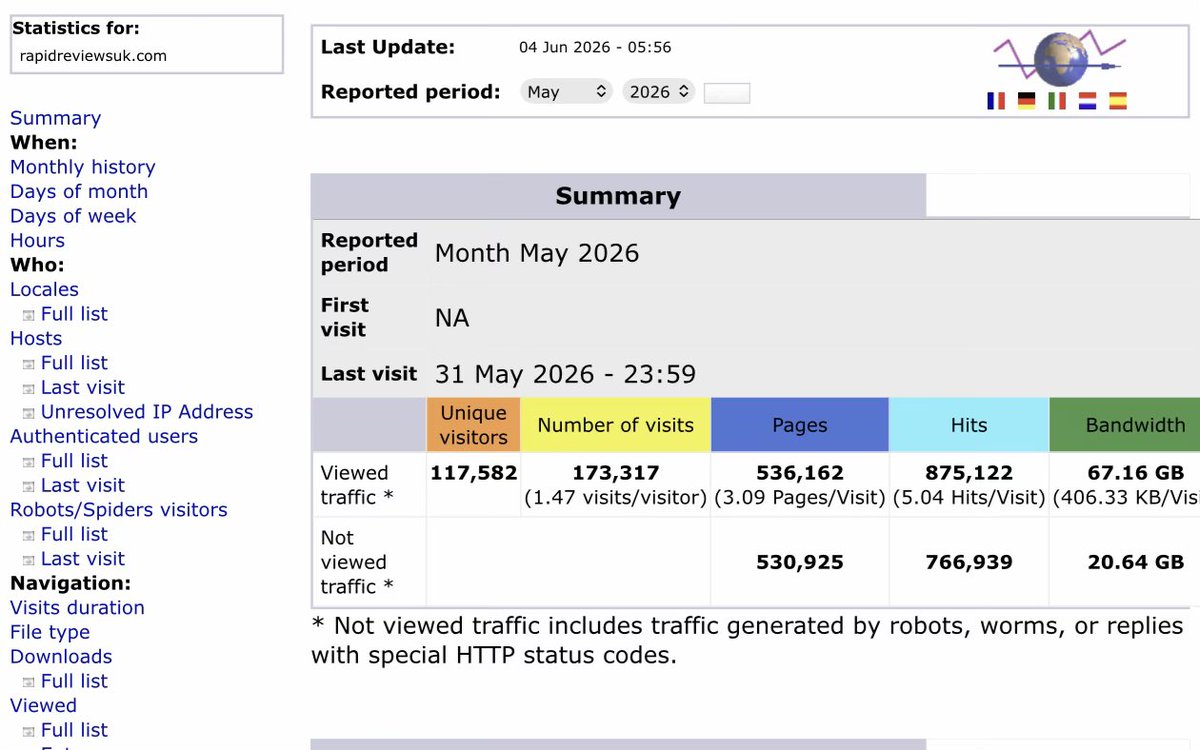1200x750 pixels.
Task: Go to Monthly history
Action: tap(83, 167)
